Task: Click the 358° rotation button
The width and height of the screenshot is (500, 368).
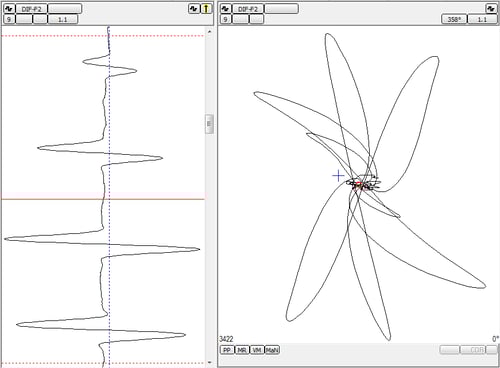Action: click(454, 19)
